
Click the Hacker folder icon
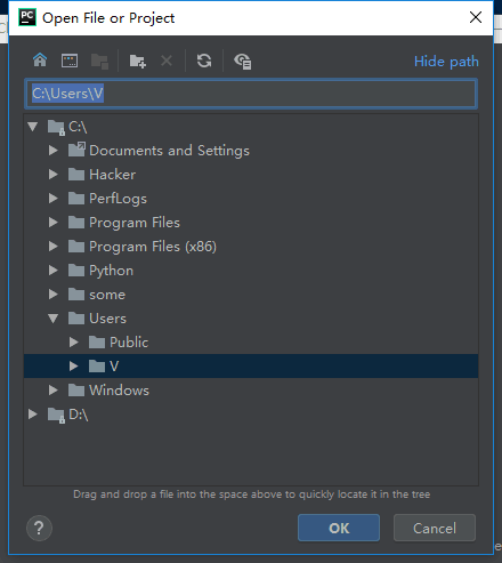(76, 175)
